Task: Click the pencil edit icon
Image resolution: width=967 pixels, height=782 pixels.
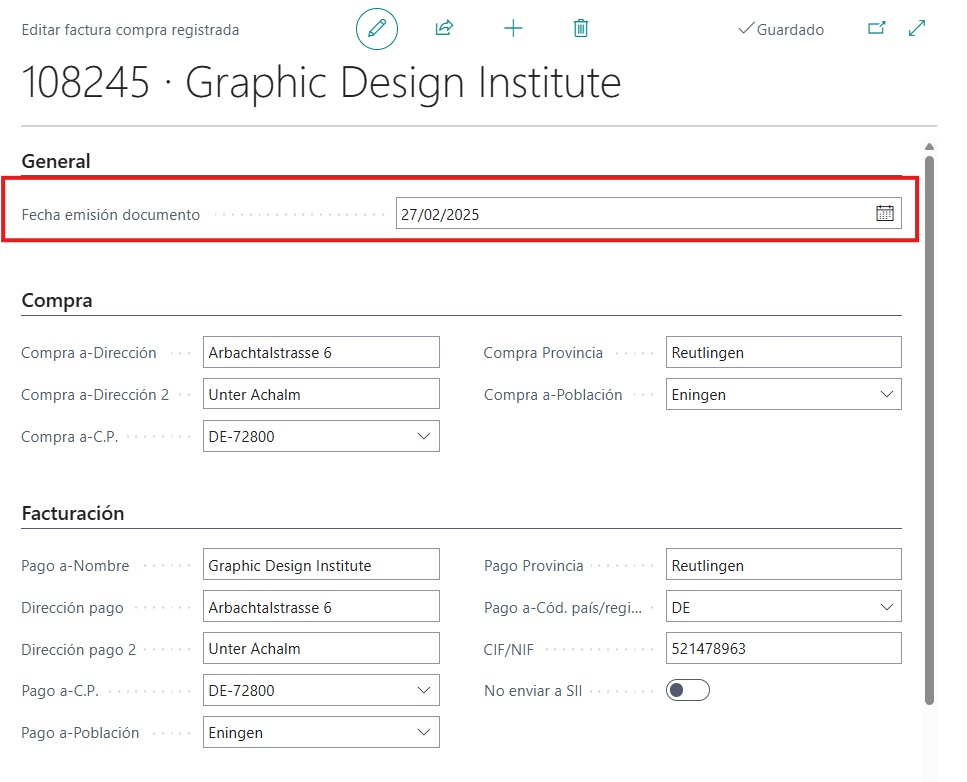Action: pos(377,29)
